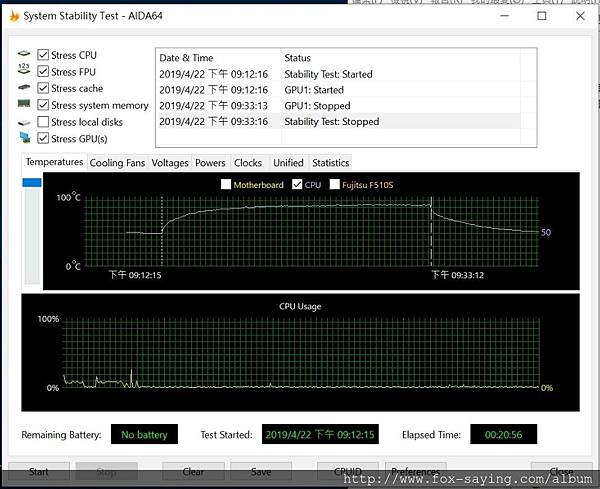600x489 pixels.
Task: Open the Voltages tab
Action: click(x=170, y=163)
